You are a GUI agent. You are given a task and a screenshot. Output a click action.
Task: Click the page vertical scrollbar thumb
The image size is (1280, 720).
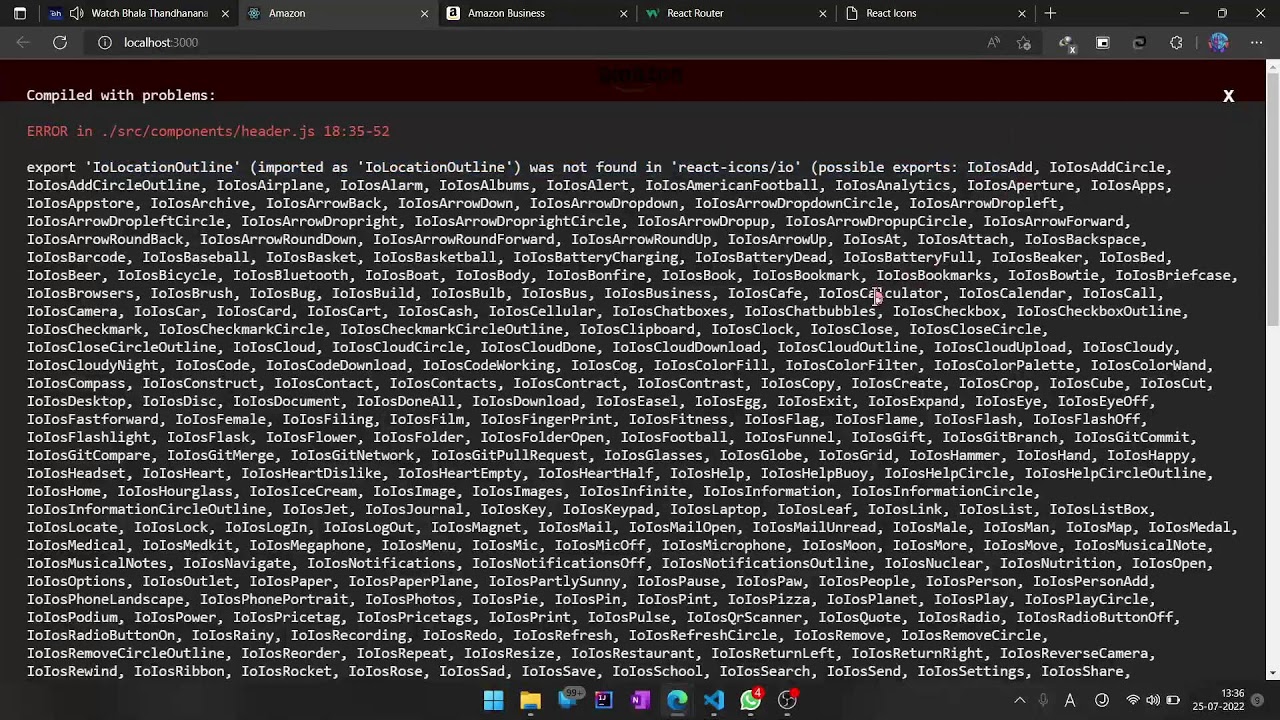[x=1272, y=200]
